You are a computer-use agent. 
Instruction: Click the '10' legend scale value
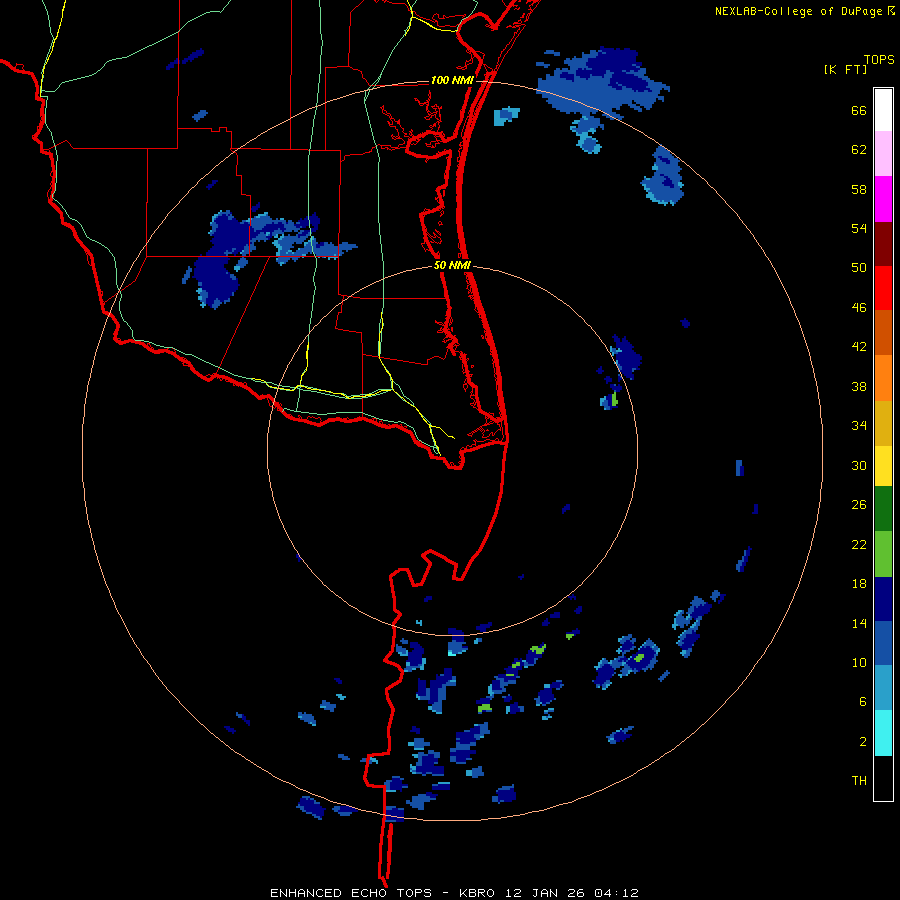tap(859, 662)
